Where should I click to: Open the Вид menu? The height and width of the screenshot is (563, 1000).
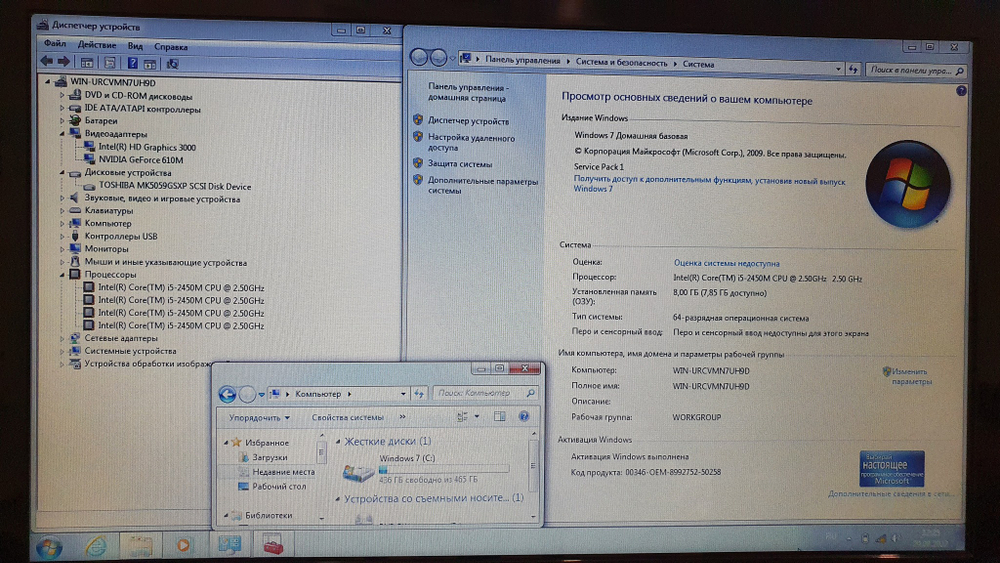(x=135, y=46)
